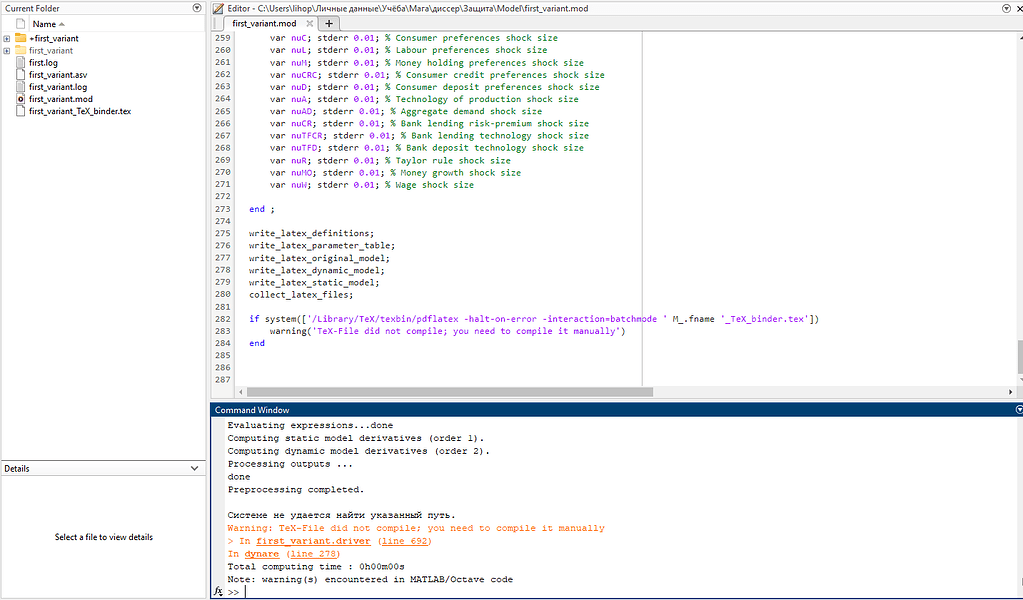Click the first_variant.mod file icon
The width and height of the screenshot is (1023, 600).
click(x=20, y=100)
